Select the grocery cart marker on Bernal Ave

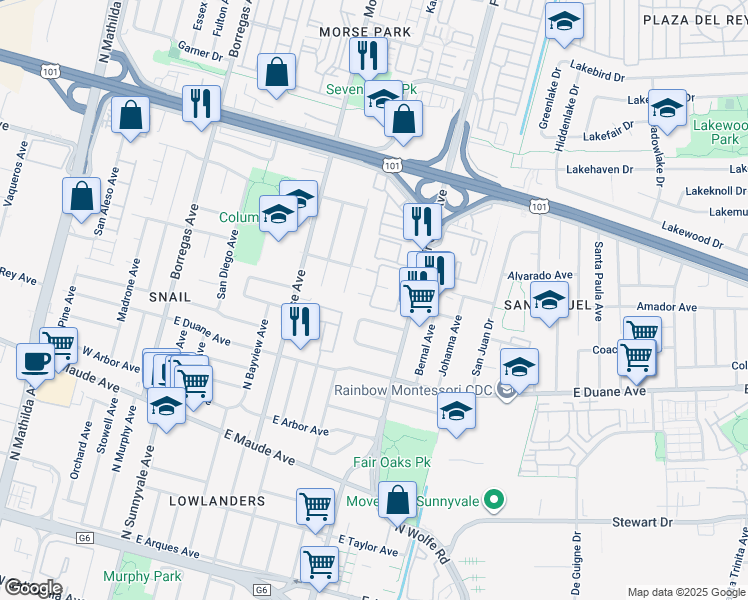click(419, 302)
